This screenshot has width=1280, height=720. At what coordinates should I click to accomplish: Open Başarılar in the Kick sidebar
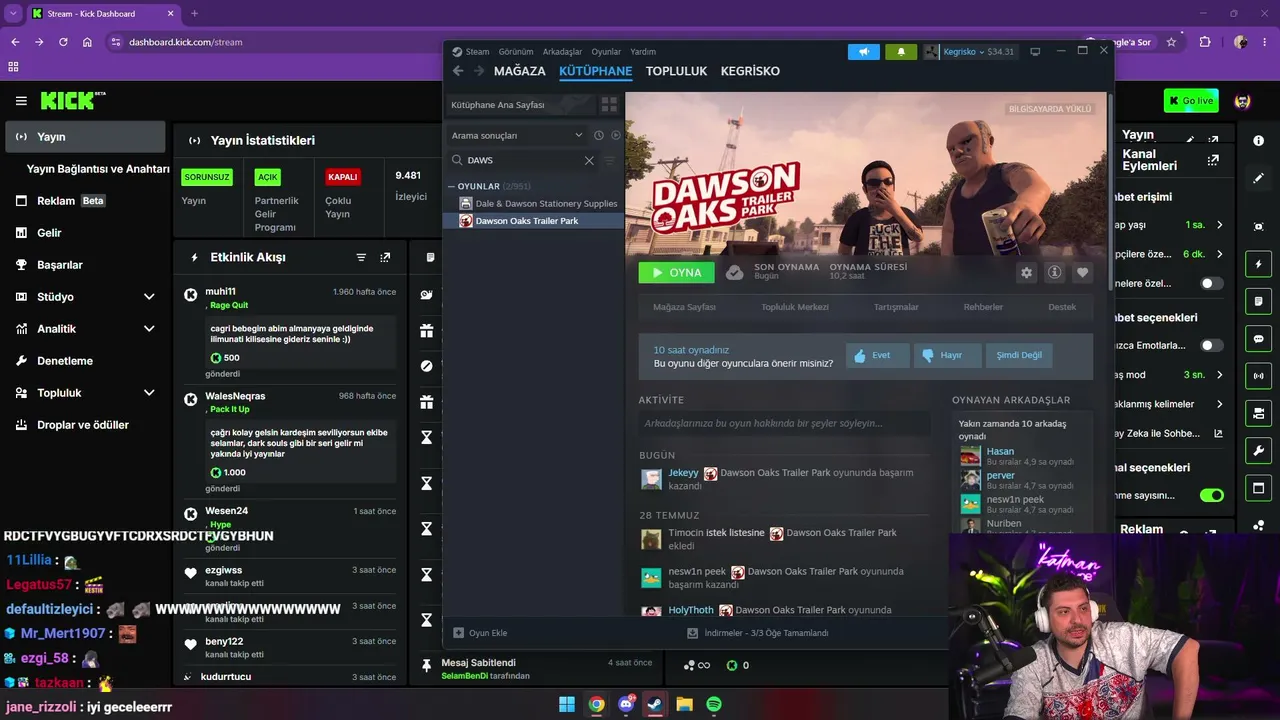point(60,265)
